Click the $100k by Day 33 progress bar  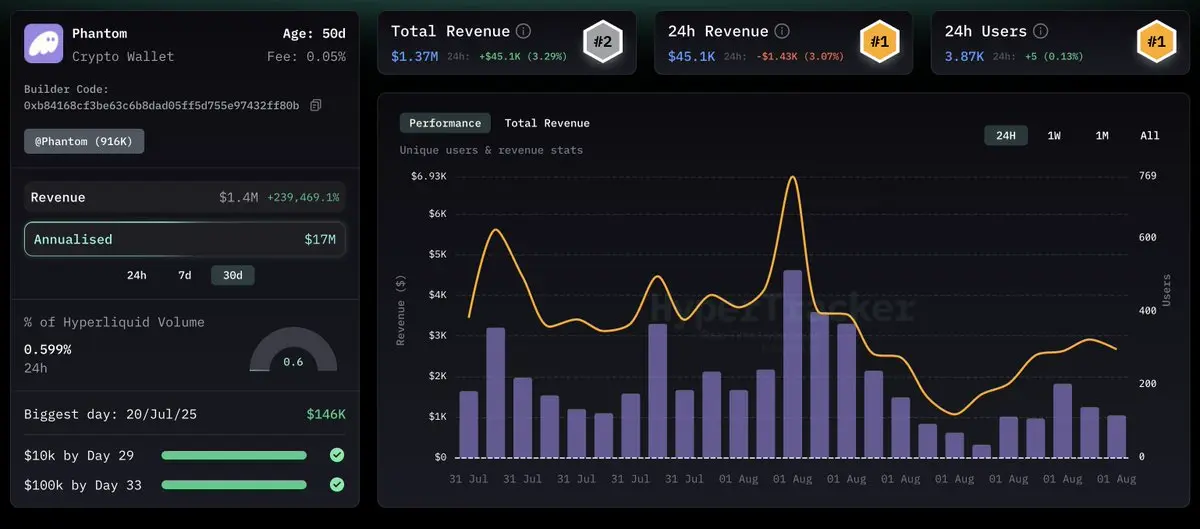coord(234,485)
